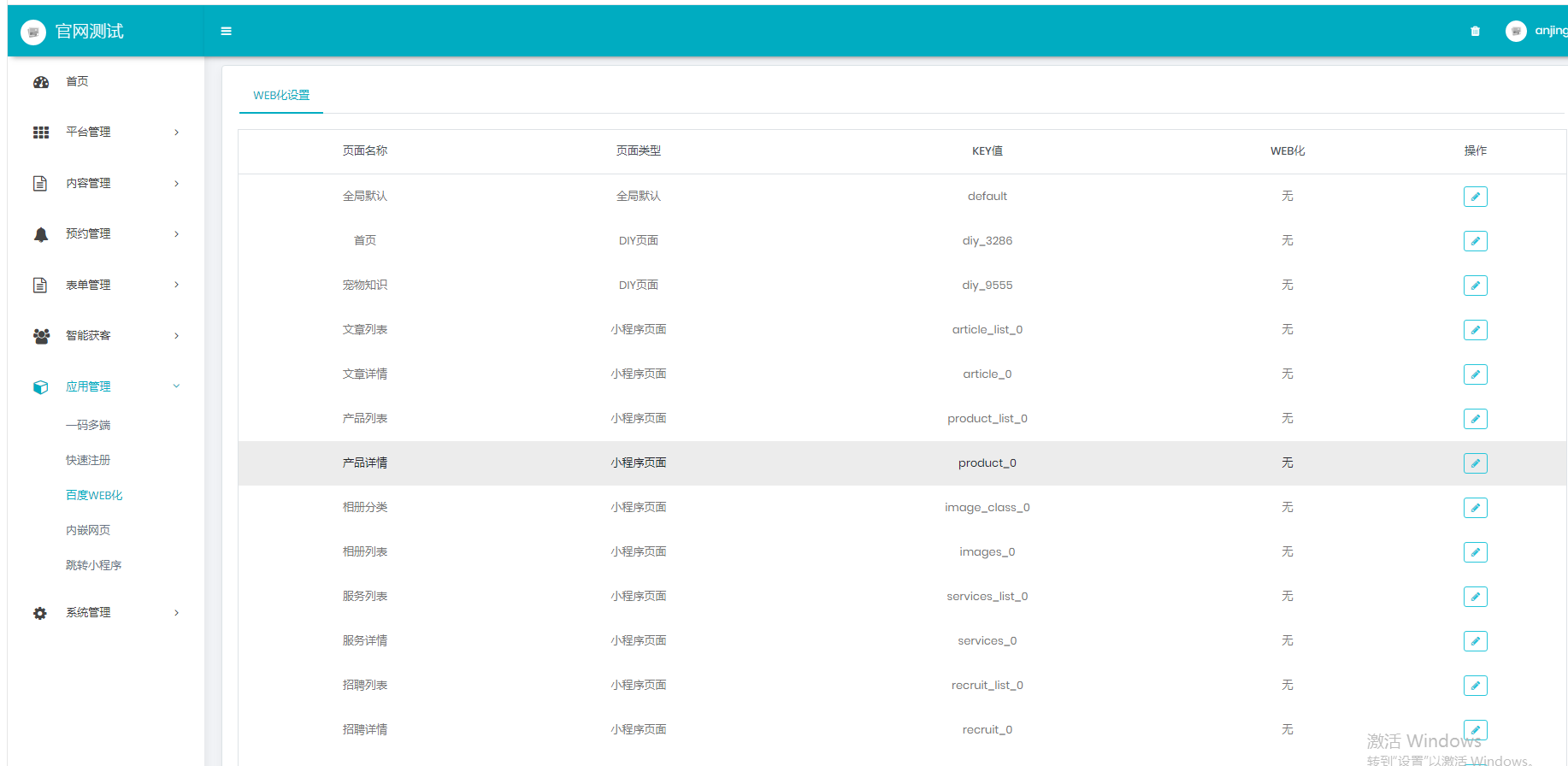
Task: Click the 表单管理 document icon
Action: point(40,285)
